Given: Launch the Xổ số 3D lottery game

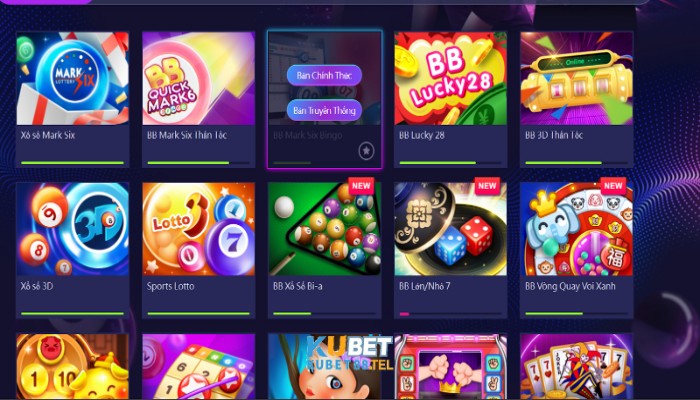Looking at the screenshot, I should point(72,250).
